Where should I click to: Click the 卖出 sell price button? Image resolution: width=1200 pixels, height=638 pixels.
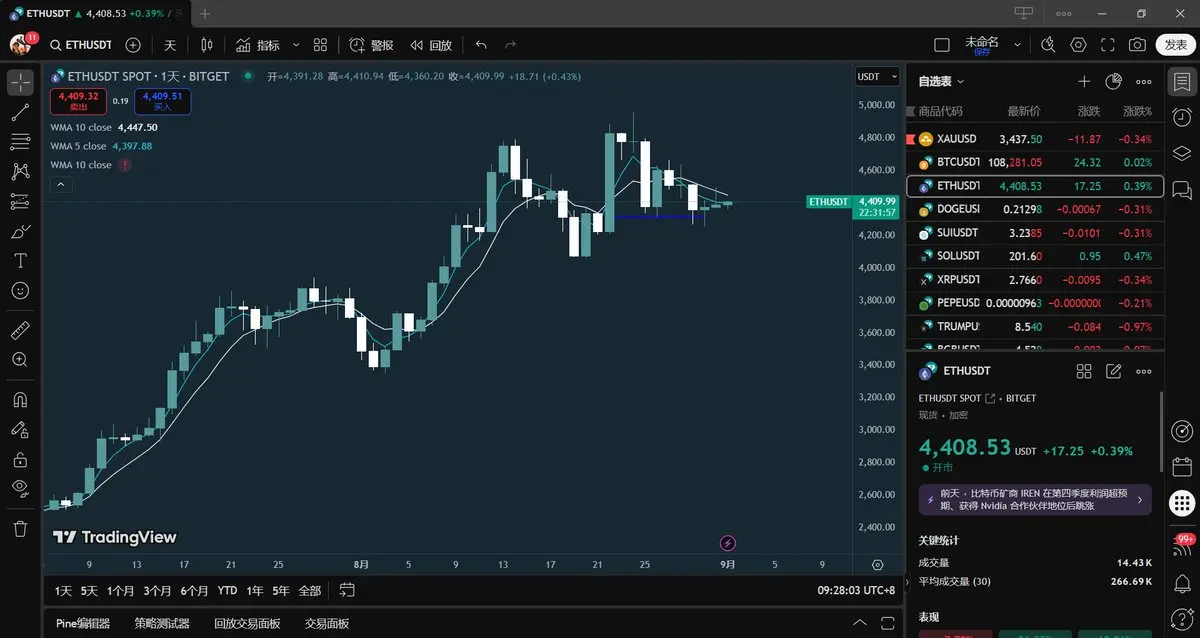click(x=76, y=101)
